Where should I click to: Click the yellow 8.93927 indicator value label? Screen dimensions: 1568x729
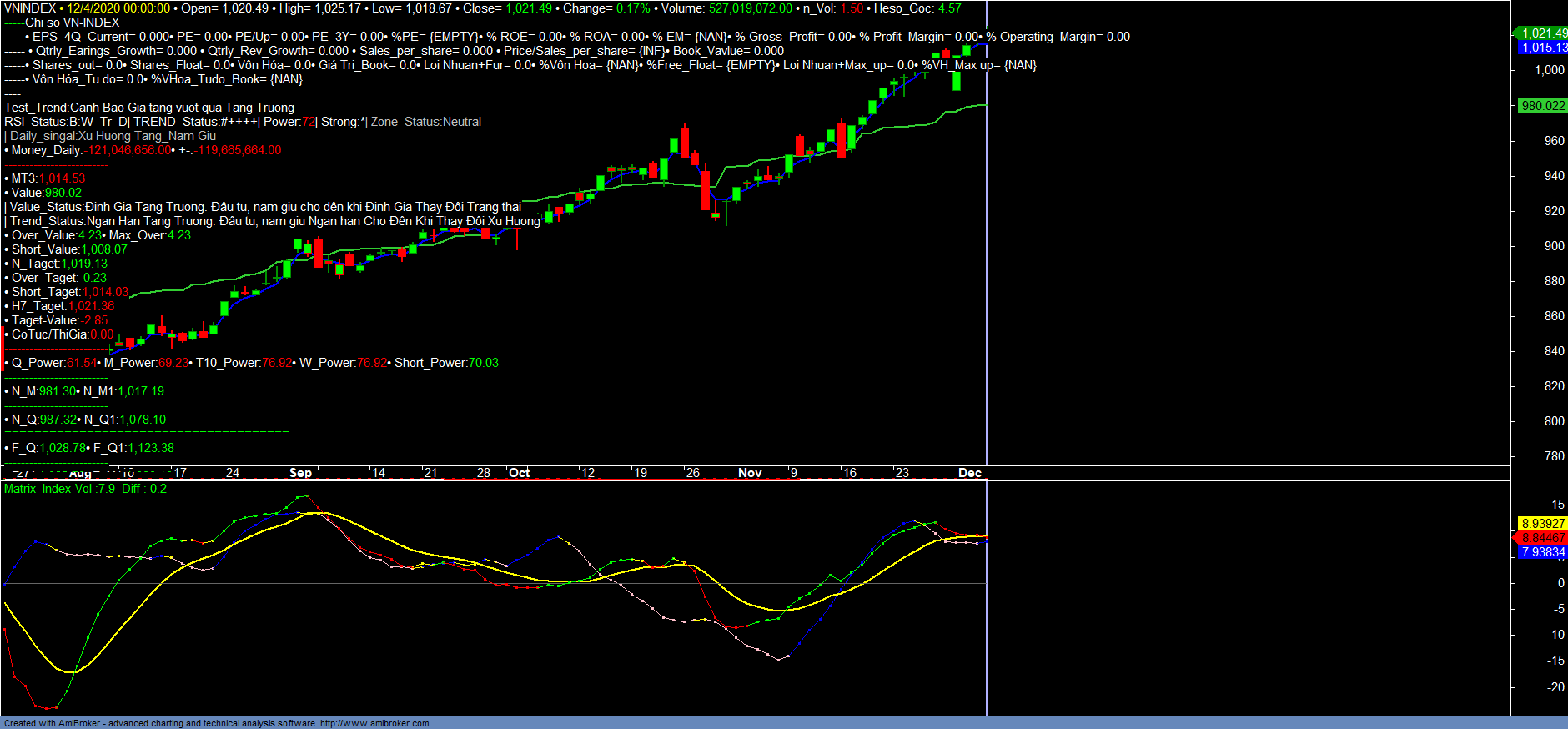point(1542,524)
